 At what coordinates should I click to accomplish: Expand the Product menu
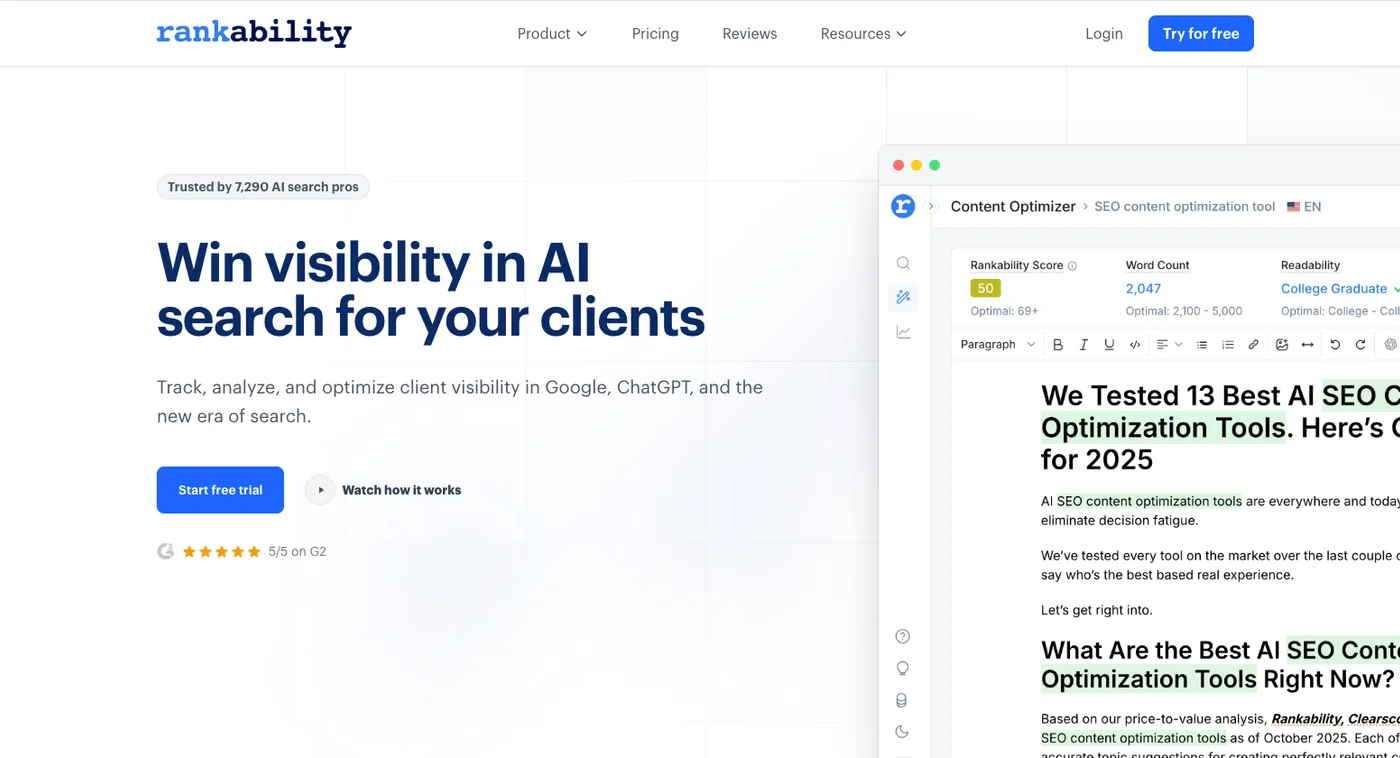[552, 34]
